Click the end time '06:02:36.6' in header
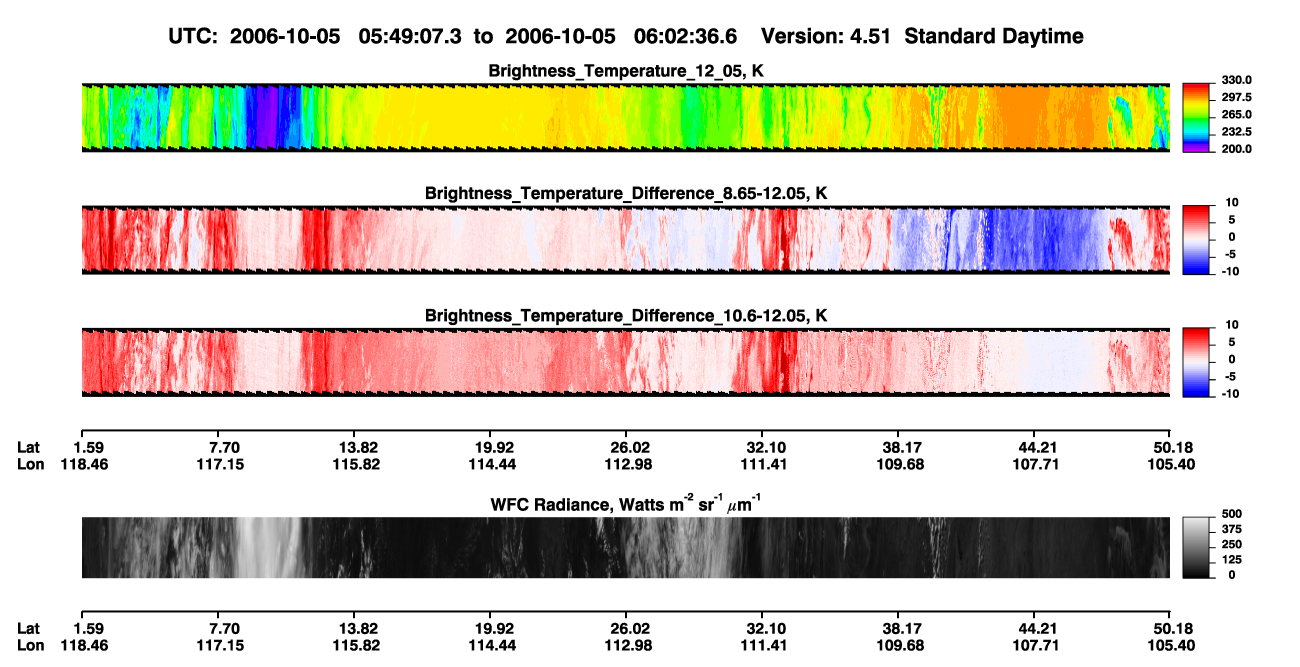The image size is (1300, 667). (x=685, y=36)
